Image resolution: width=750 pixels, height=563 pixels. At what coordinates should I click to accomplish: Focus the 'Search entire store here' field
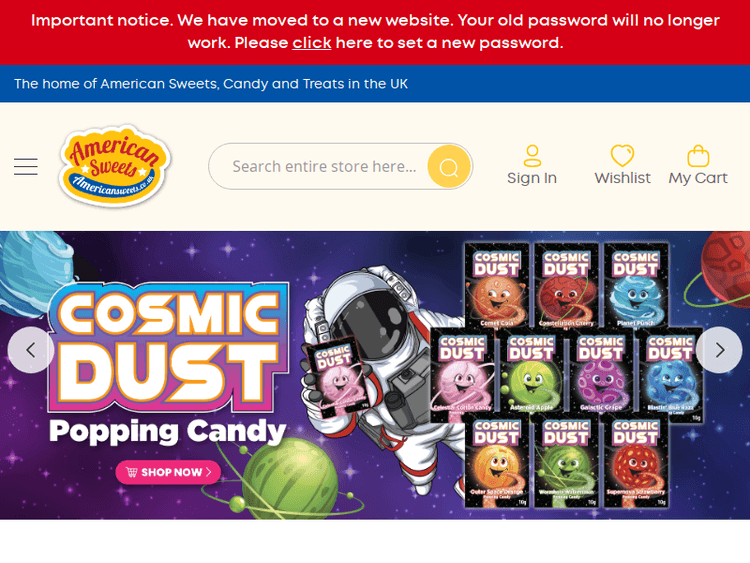(324, 166)
